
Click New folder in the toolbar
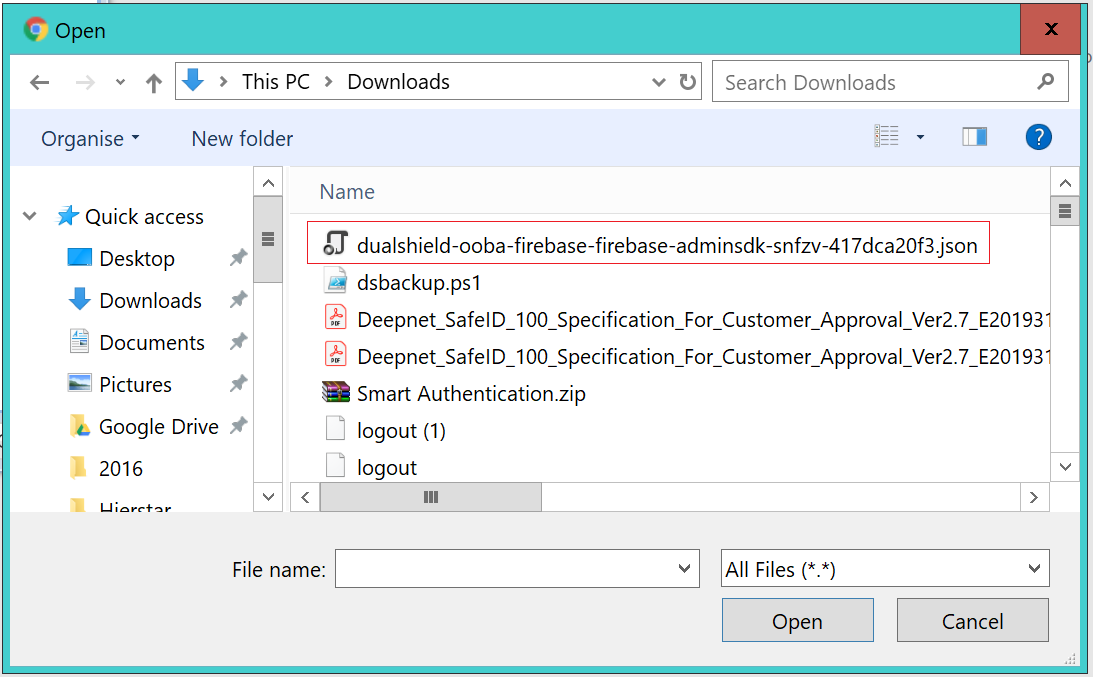[x=242, y=139]
